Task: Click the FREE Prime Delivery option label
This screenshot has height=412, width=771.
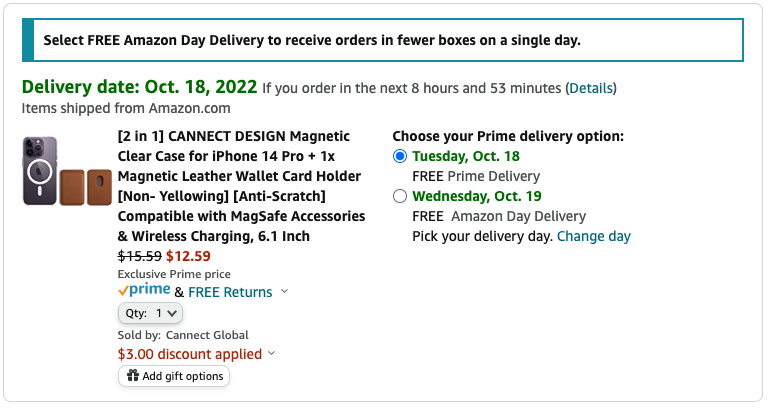Action: click(466, 176)
